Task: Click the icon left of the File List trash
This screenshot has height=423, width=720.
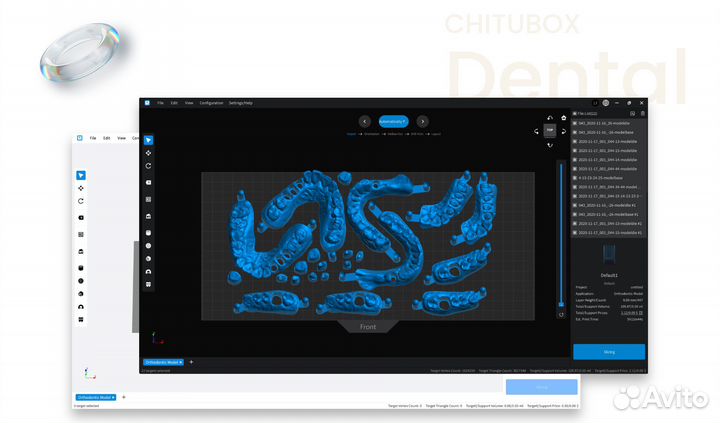Action: tap(632, 113)
